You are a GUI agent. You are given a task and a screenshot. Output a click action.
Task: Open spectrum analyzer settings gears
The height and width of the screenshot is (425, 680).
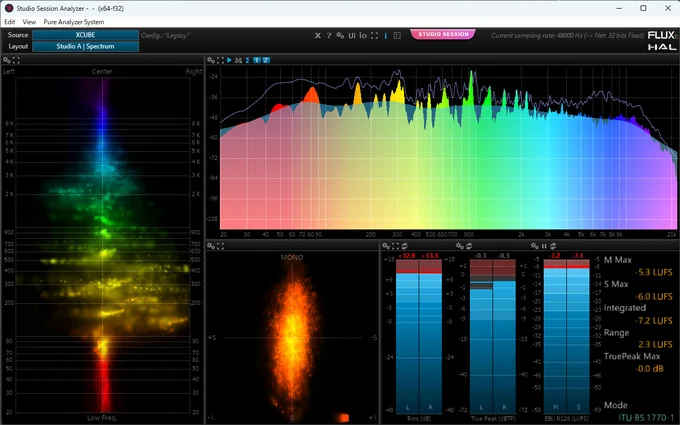coord(211,60)
